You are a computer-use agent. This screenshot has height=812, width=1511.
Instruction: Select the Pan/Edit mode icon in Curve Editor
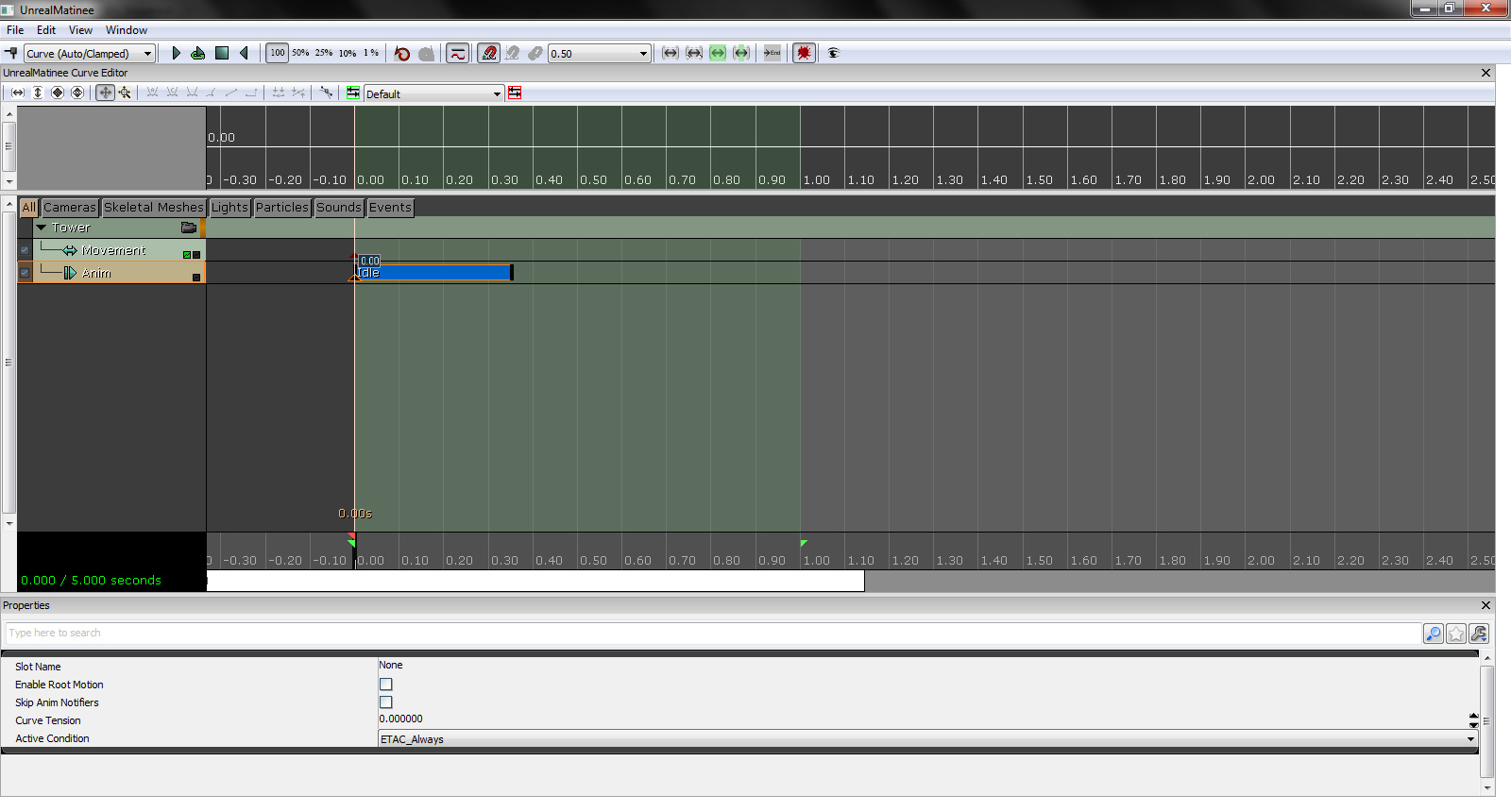tap(105, 93)
